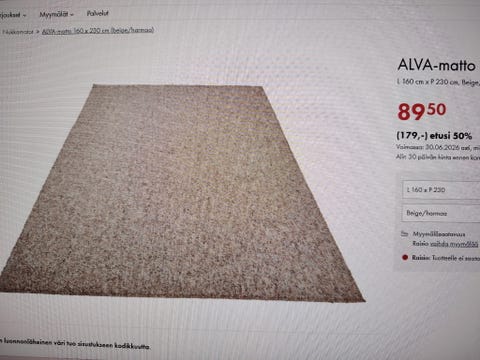Screen dimensions: 480x360
Task: Open the Beige/harmaa color selector
Action: 441,213
